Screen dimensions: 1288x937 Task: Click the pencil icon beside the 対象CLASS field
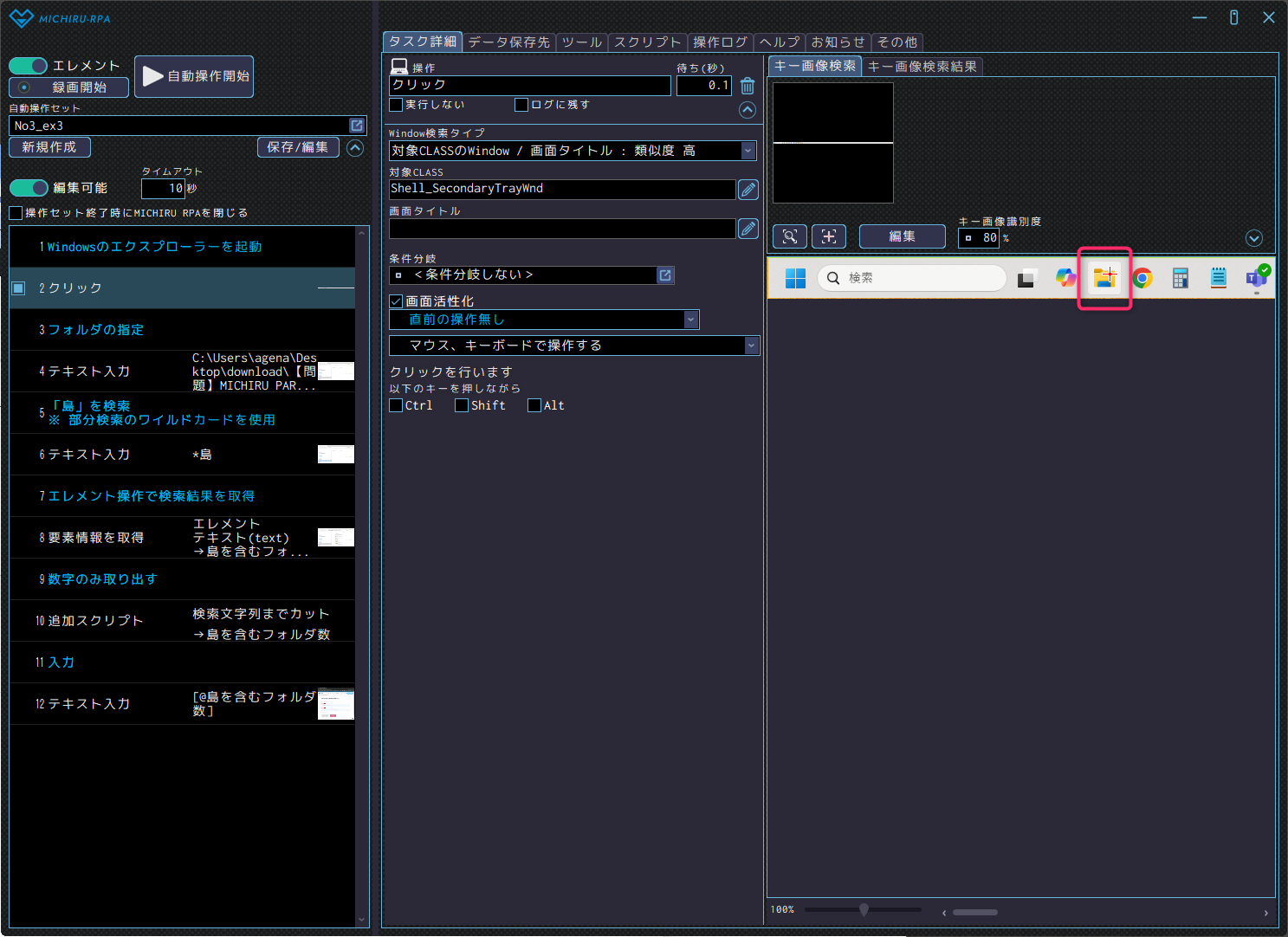click(748, 190)
